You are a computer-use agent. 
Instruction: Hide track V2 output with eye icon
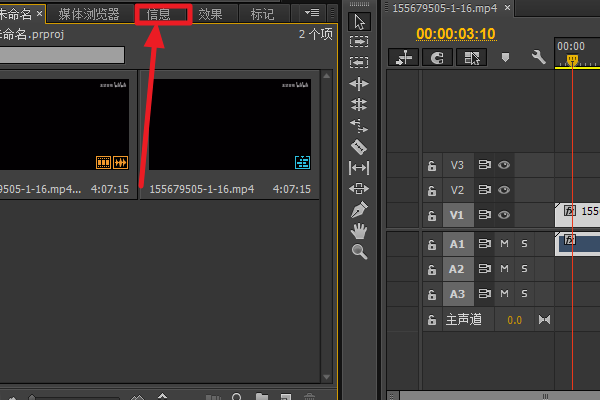(x=504, y=190)
